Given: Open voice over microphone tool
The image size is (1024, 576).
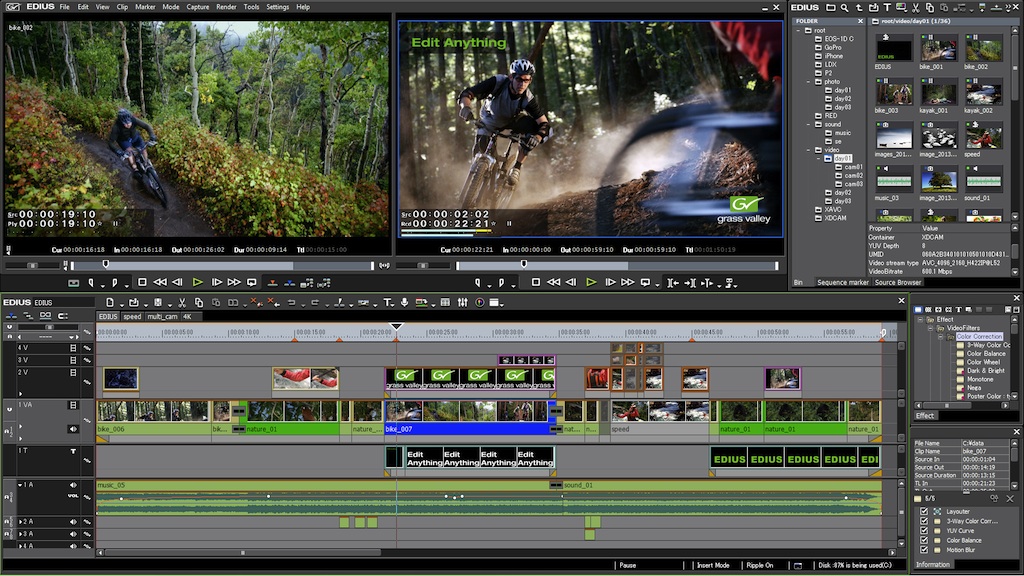Looking at the screenshot, I should pyautogui.click(x=405, y=302).
